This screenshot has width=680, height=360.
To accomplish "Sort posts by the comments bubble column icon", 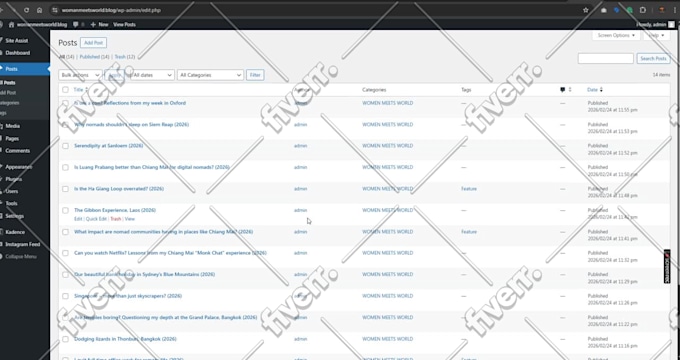I will 562,90.
